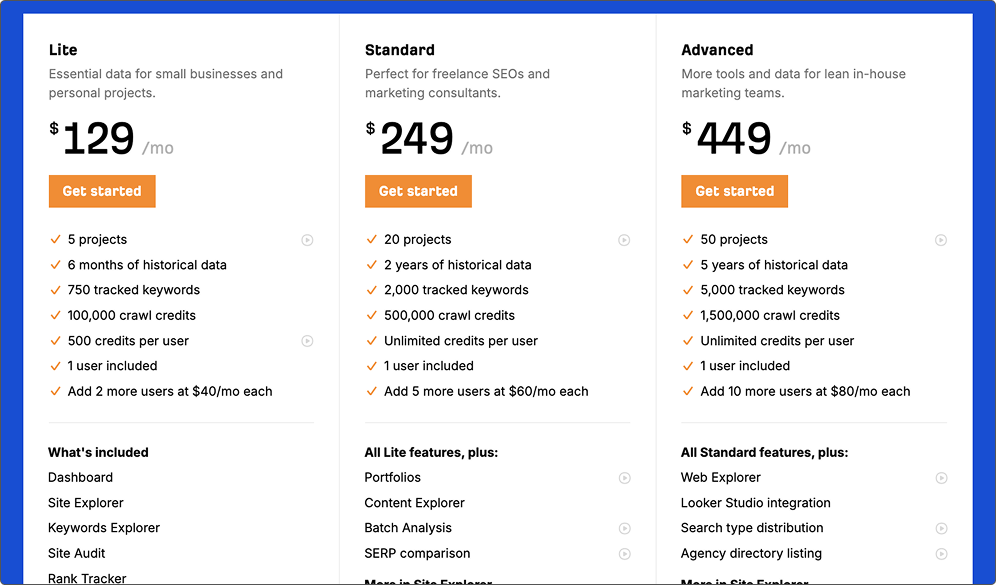Open the Portfolios feature video icon
This screenshot has height=585, width=996.
coord(624,478)
